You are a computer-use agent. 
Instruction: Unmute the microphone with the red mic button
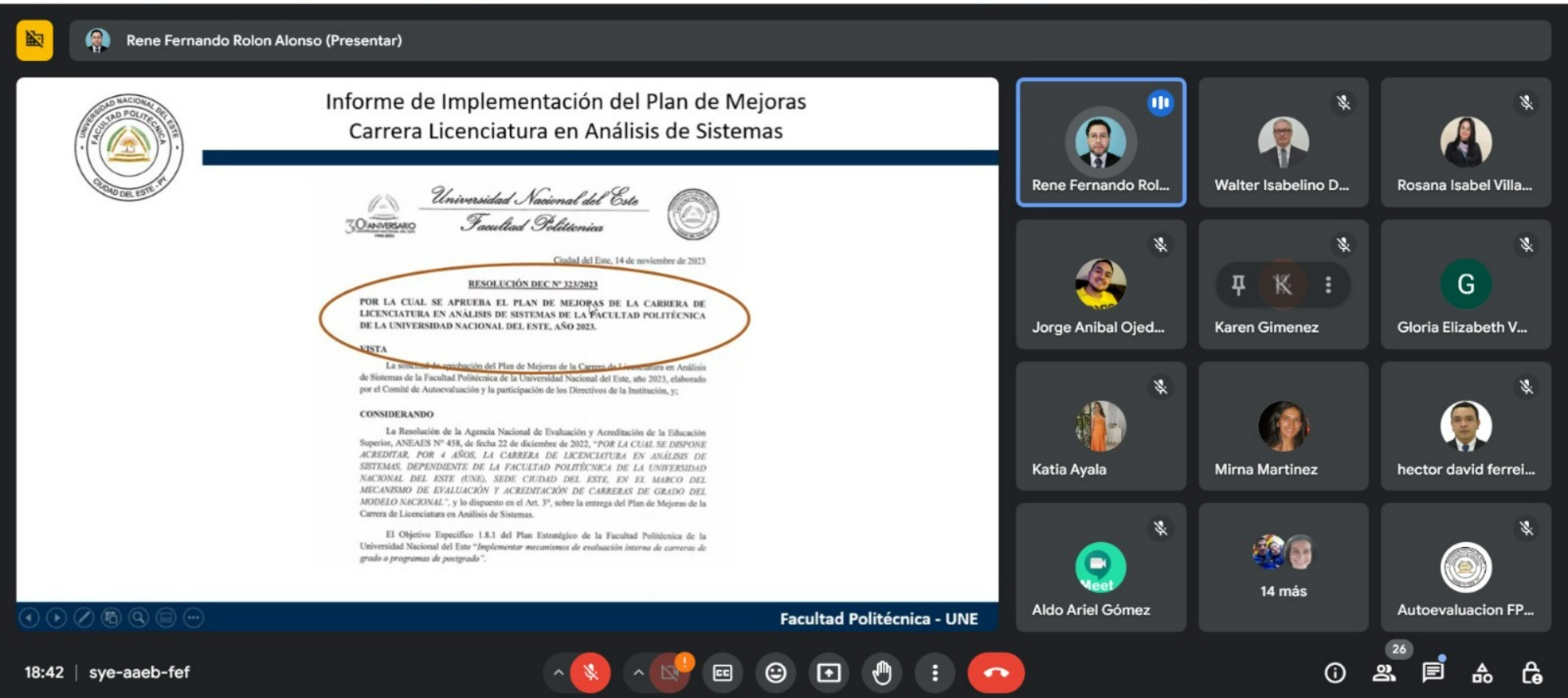[590, 673]
